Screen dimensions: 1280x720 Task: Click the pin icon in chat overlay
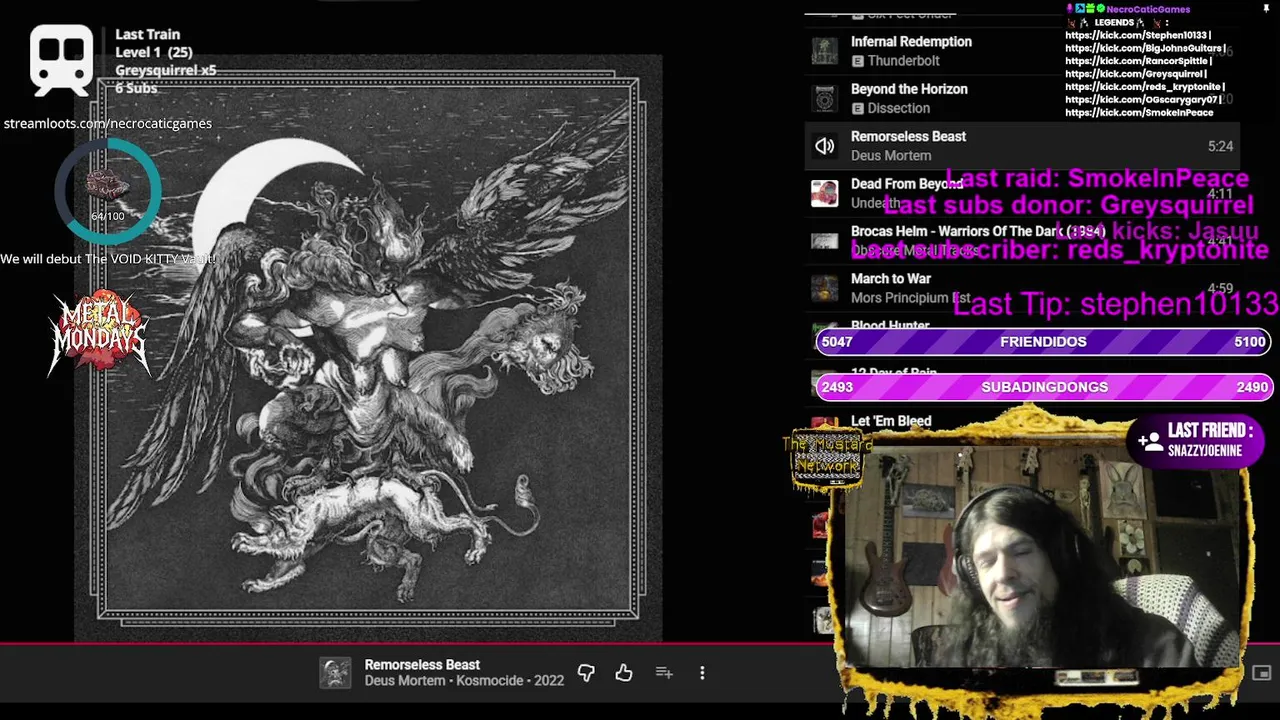[x=1266, y=9]
